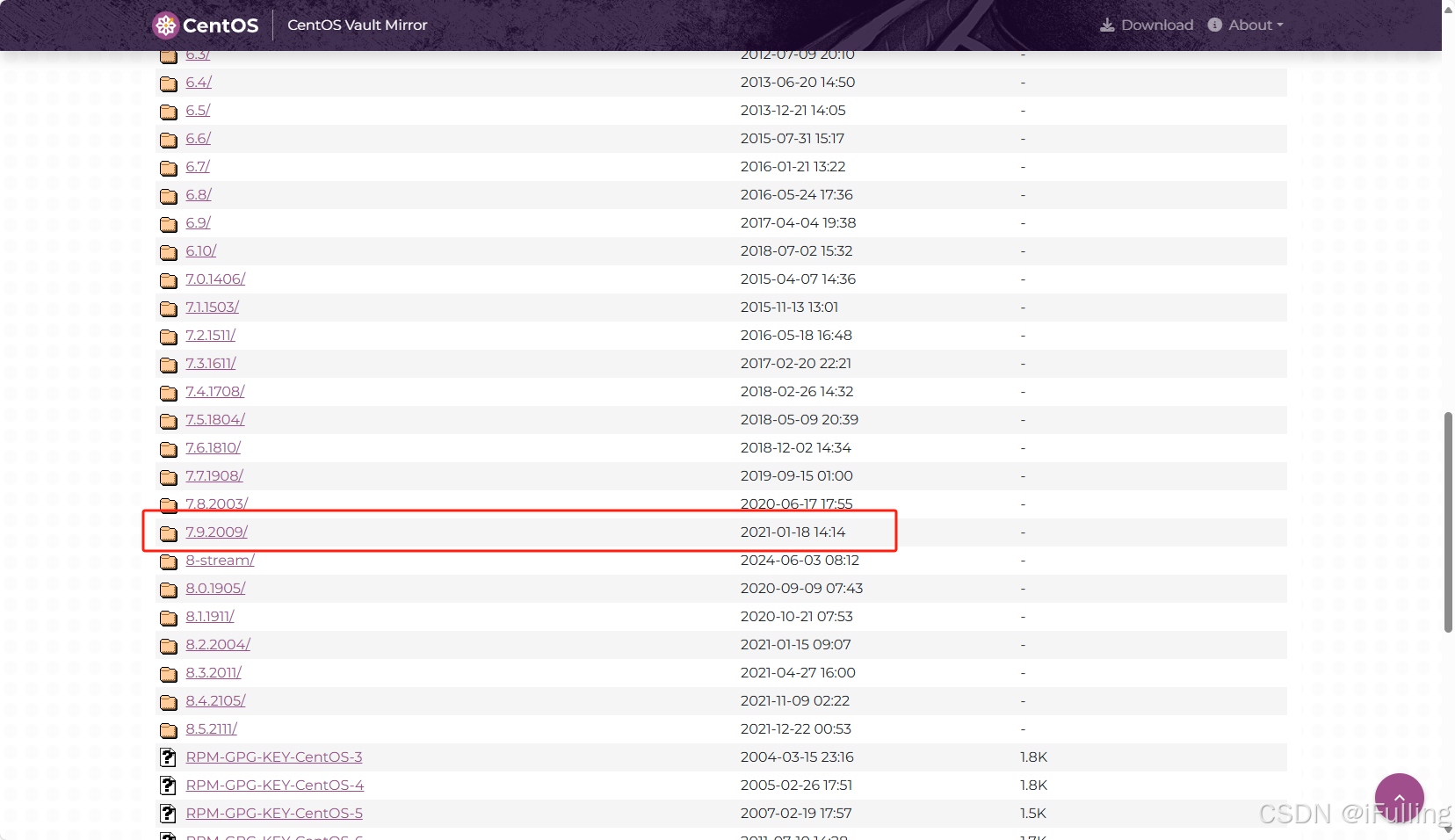Open the 8.0.1905/ directory link
The image size is (1455, 840).
tap(215, 588)
